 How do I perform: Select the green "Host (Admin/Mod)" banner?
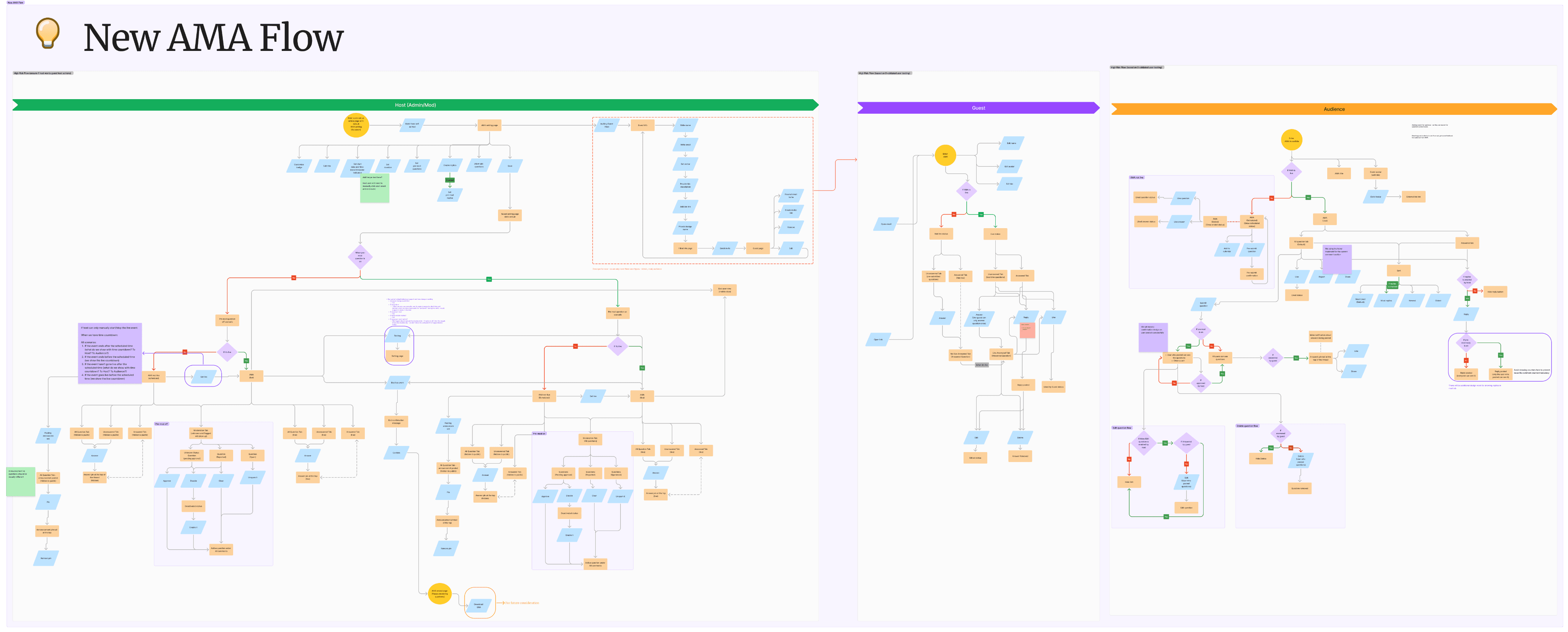(415, 105)
